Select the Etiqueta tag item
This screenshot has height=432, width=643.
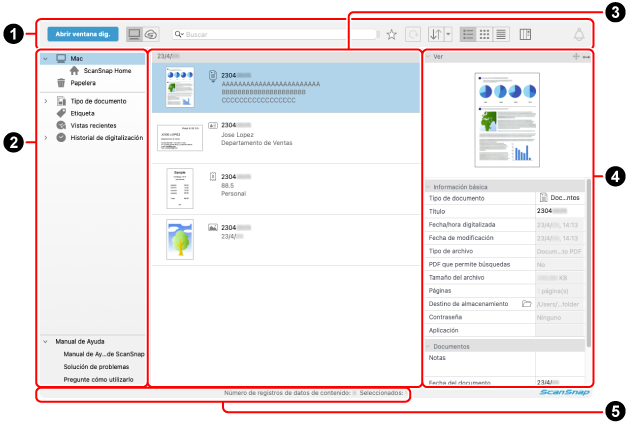pos(82,113)
